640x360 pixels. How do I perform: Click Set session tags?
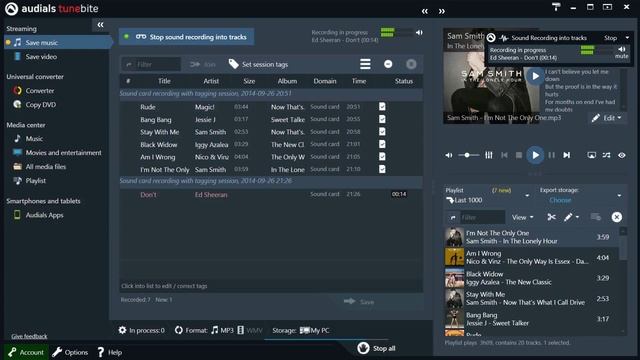click(258, 64)
